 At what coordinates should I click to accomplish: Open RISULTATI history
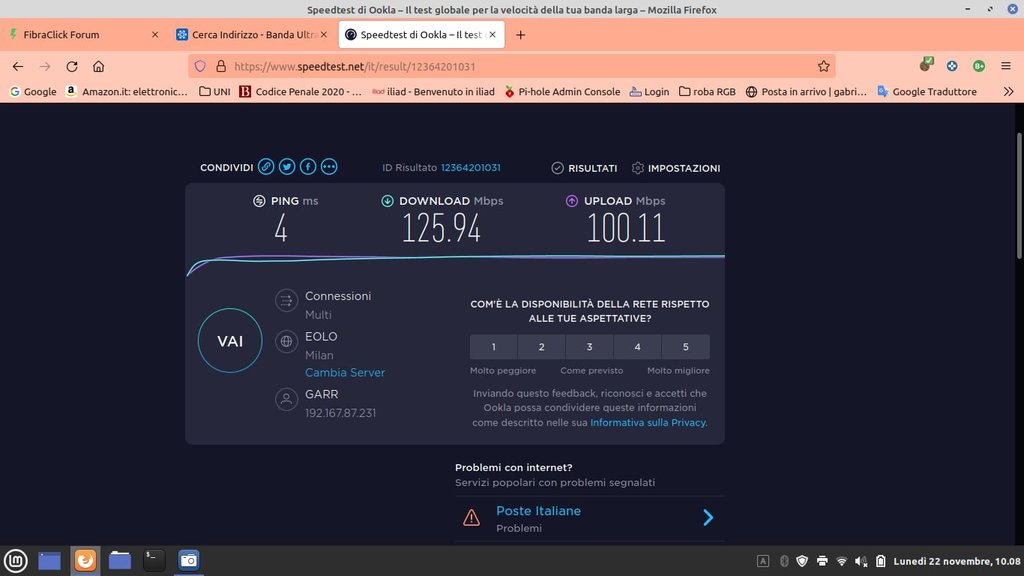click(x=584, y=168)
